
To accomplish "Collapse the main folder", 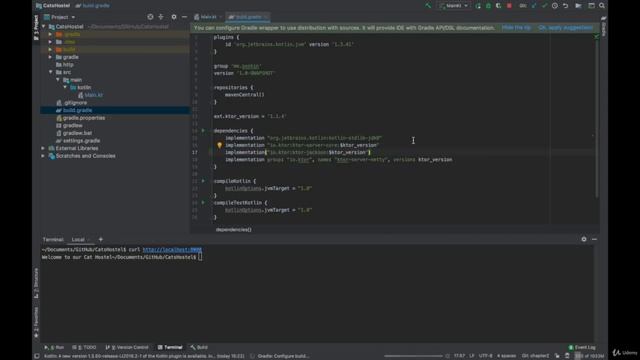I will coord(58,80).
